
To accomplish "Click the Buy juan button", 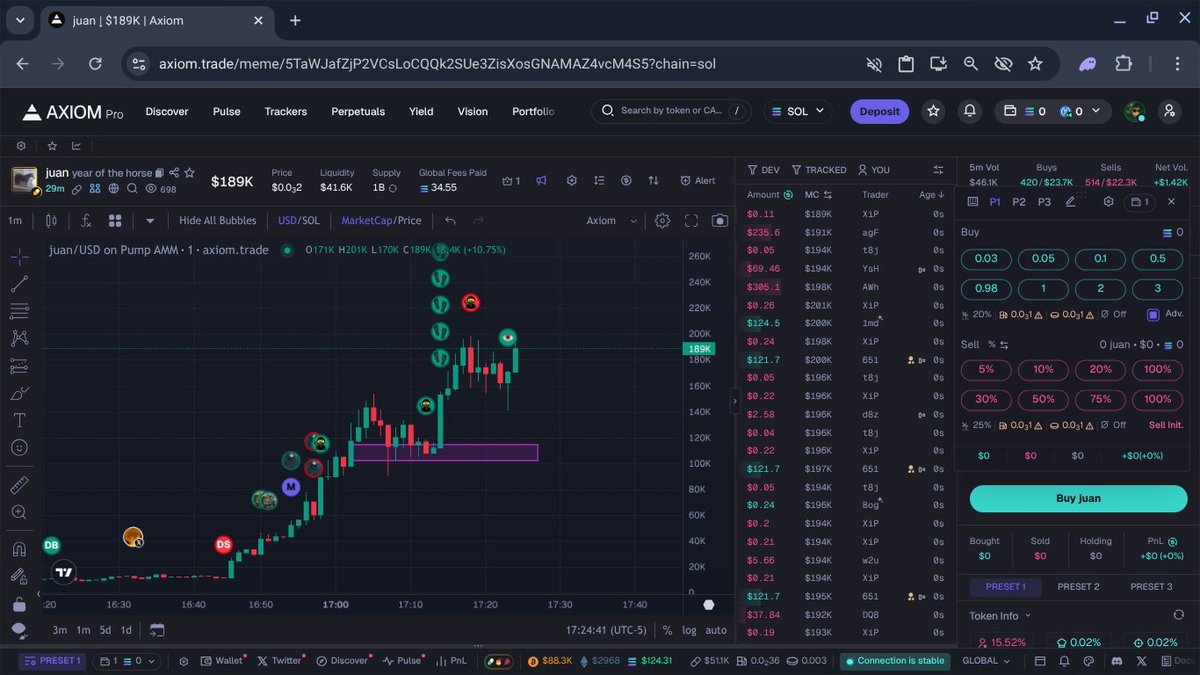I will (x=1078, y=498).
